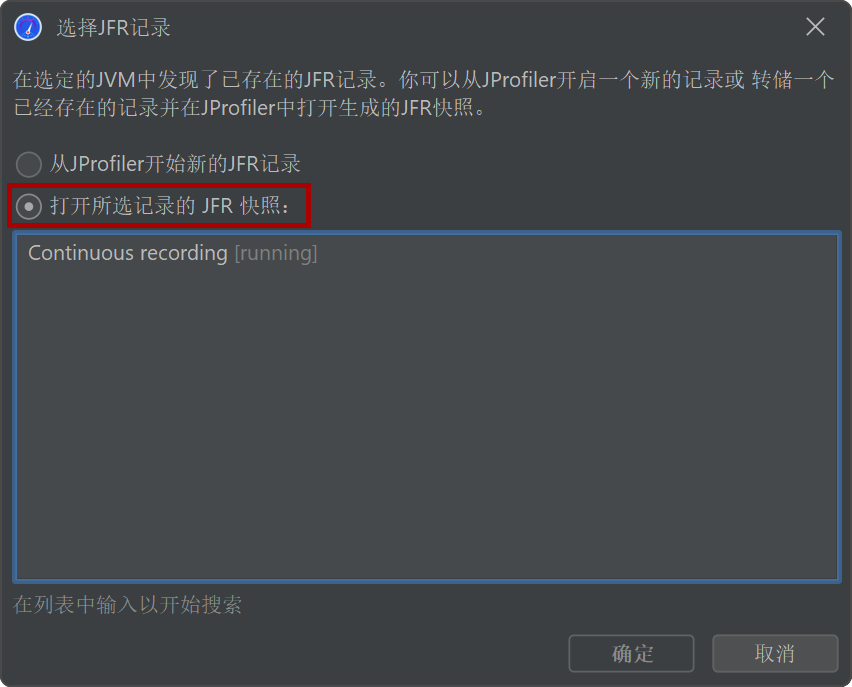The height and width of the screenshot is (687, 852).
Task: Click the first line of the description text
Action: pyautogui.click(x=423, y=80)
